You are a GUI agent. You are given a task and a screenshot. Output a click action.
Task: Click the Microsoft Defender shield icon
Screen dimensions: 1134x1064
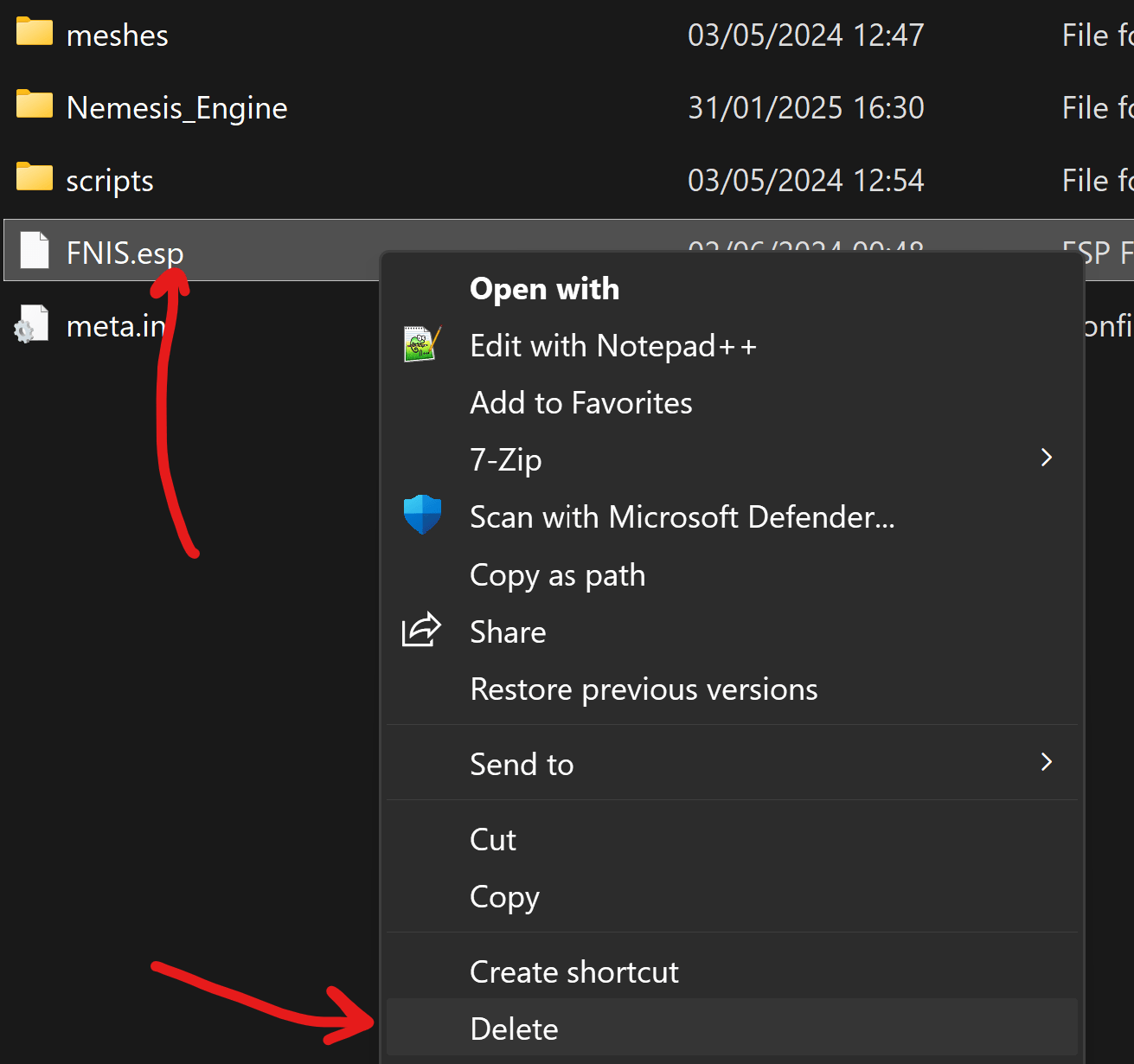pyautogui.click(x=422, y=515)
